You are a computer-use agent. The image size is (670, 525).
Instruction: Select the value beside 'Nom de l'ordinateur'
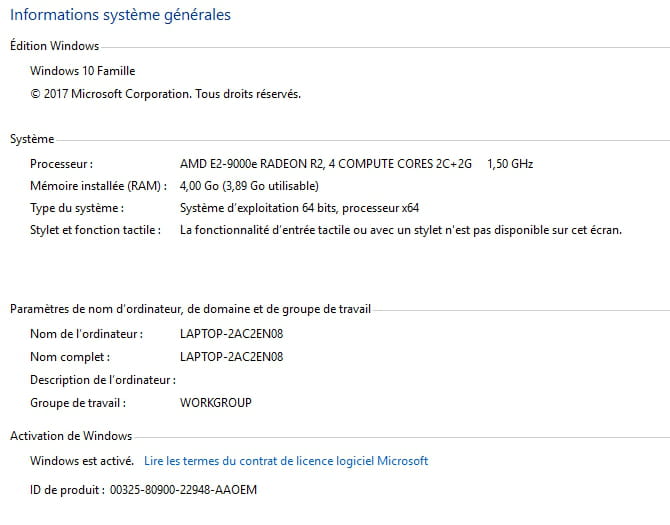tap(231, 333)
